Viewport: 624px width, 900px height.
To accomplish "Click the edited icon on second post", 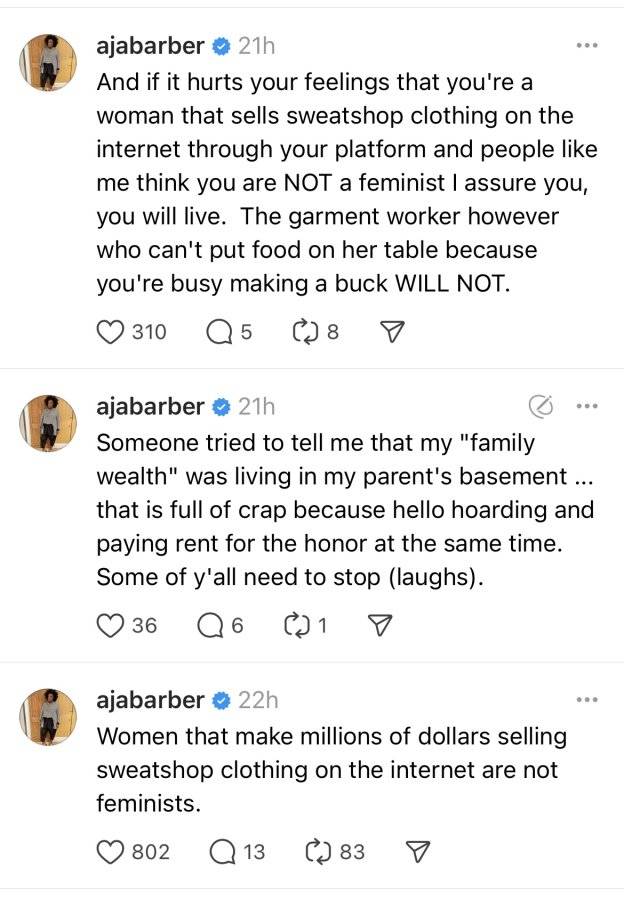I will pos(541,406).
